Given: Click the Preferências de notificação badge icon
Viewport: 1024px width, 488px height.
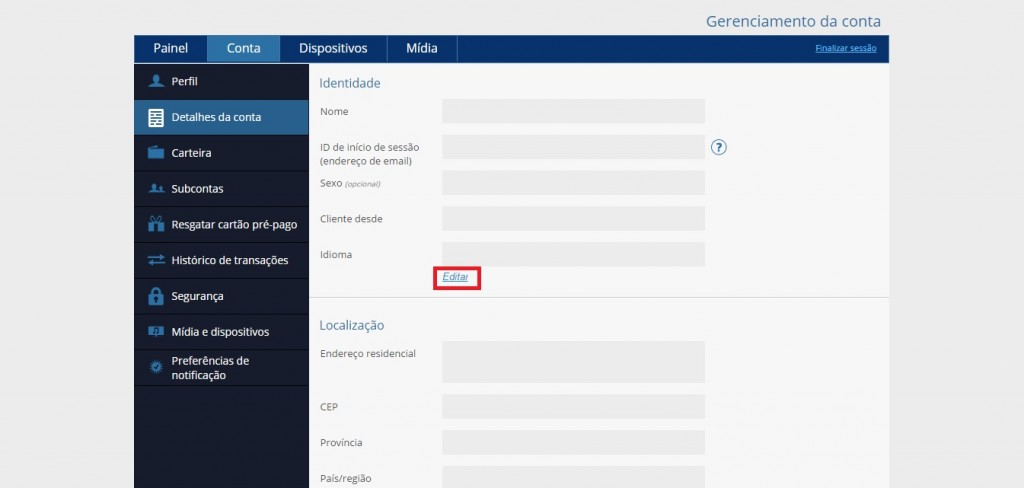Looking at the screenshot, I should tap(156, 368).
